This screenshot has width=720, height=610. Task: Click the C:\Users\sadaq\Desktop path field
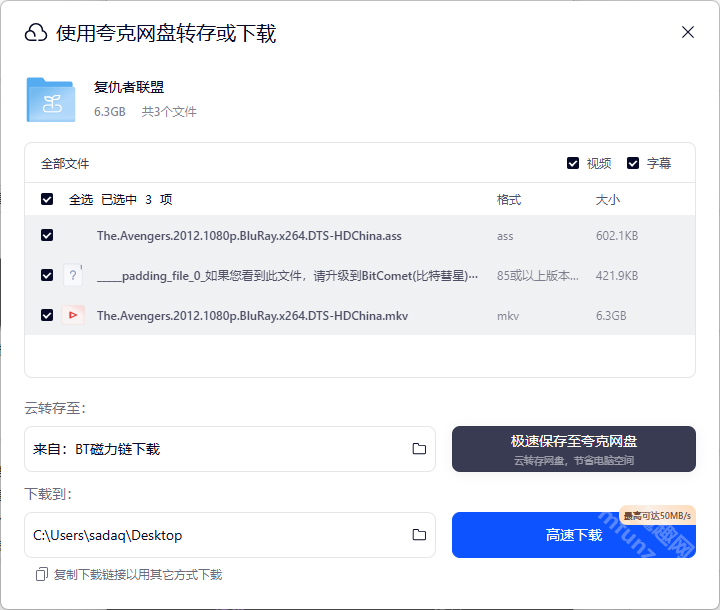pyautogui.click(x=215, y=535)
